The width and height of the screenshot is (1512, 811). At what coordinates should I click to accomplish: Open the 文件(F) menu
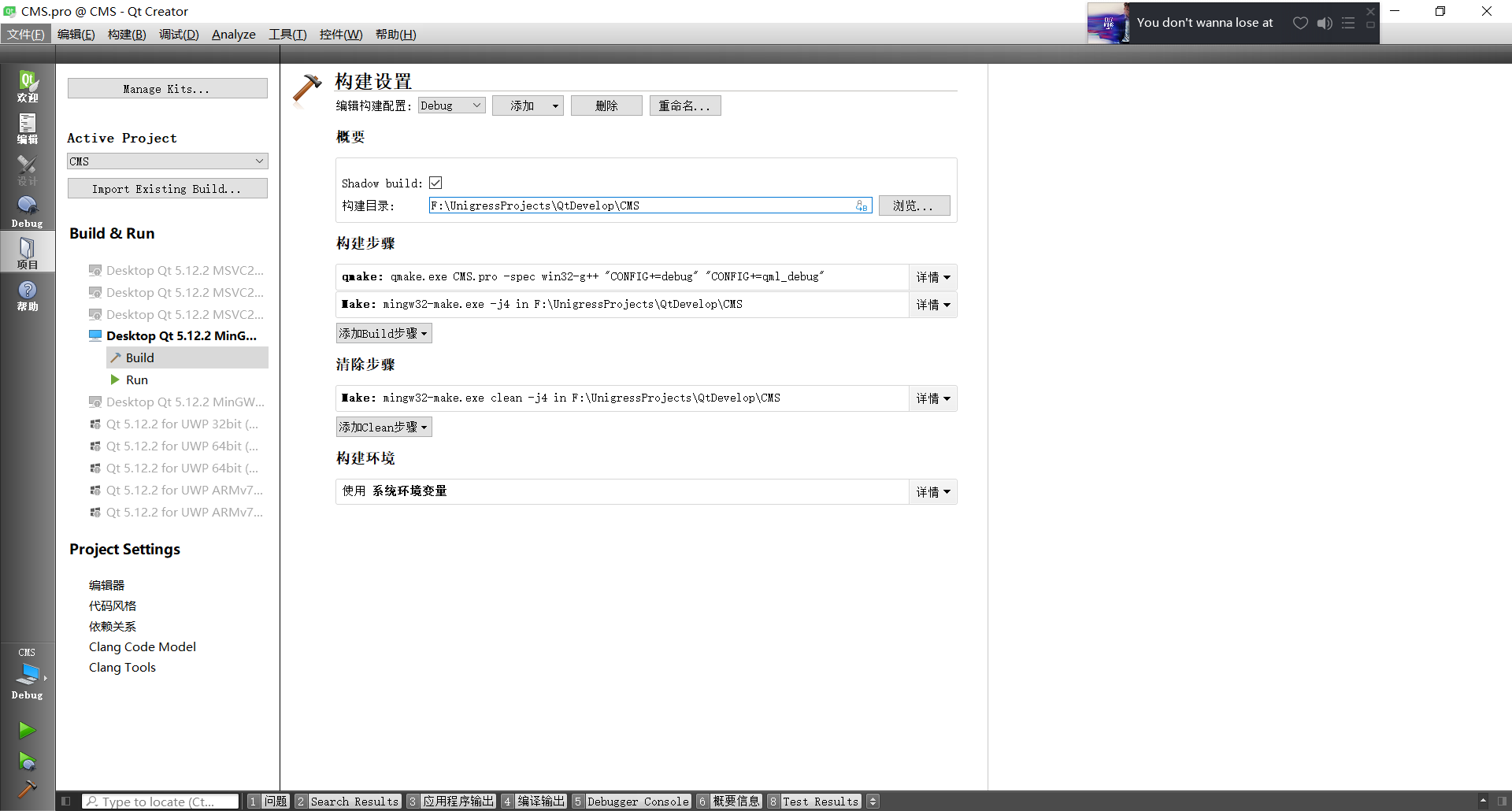click(x=26, y=34)
